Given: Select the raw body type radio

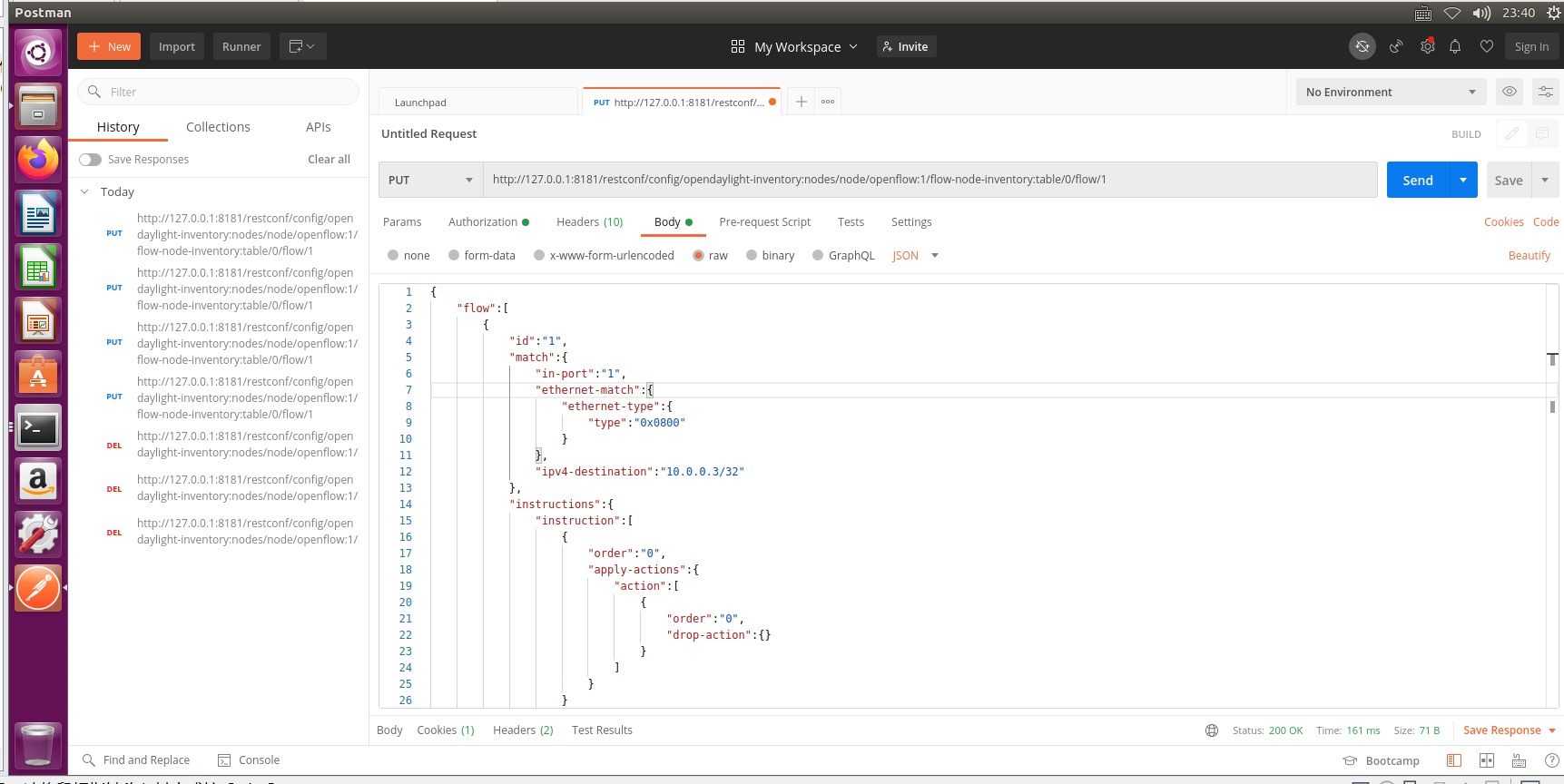Looking at the screenshot, I should 698,256.
